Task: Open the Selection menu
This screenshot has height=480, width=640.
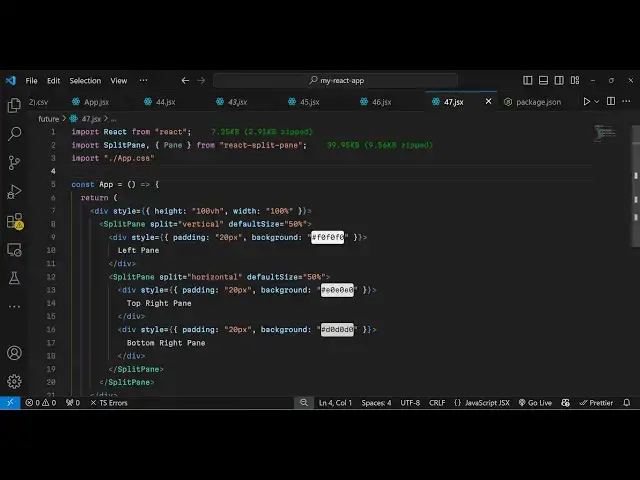Action: click(85, 81)
